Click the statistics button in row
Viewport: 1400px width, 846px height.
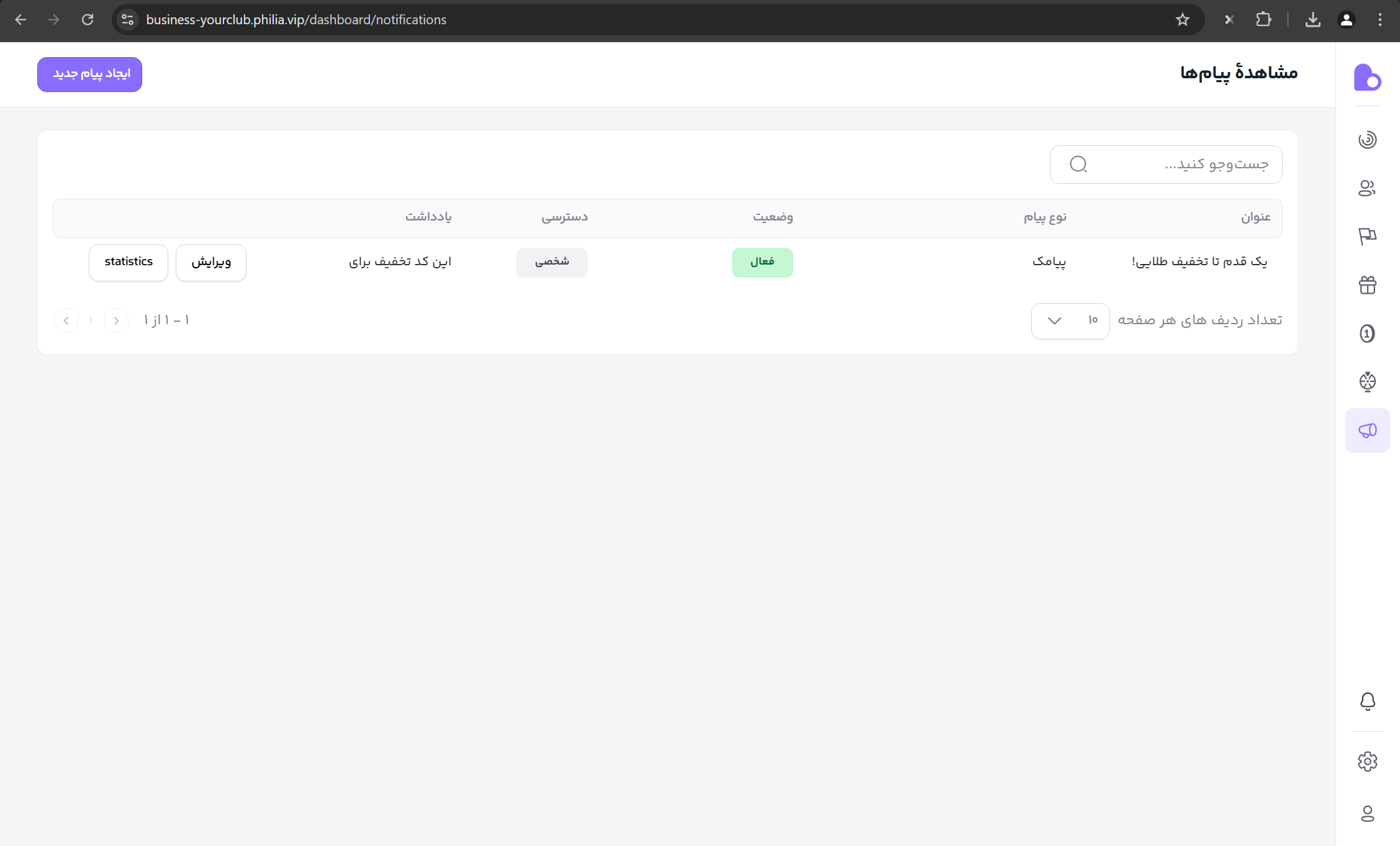point(129,262)
